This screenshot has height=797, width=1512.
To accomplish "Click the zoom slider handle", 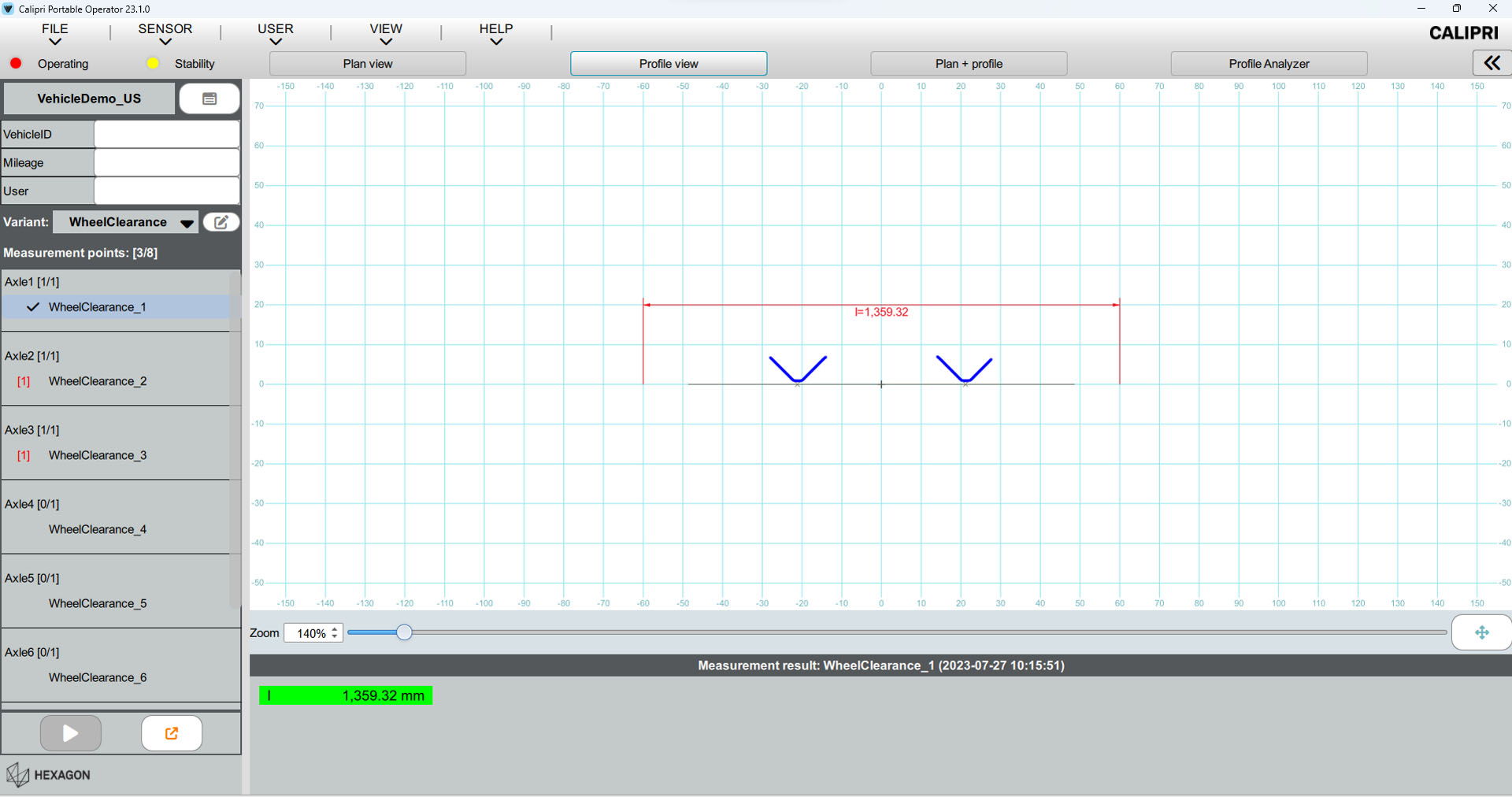I will coord(404,632).
